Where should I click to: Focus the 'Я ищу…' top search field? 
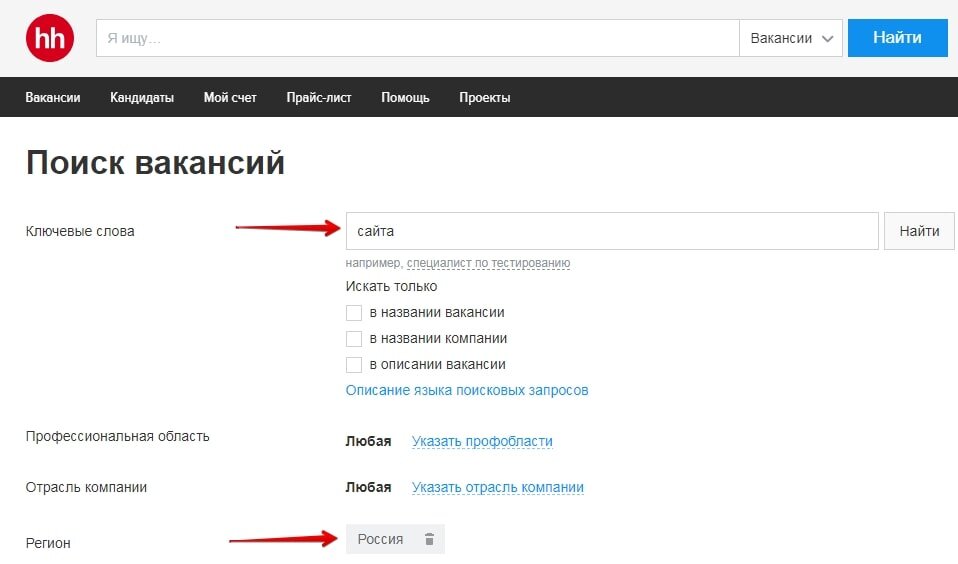pyautogui.click(x=418, y=38)
